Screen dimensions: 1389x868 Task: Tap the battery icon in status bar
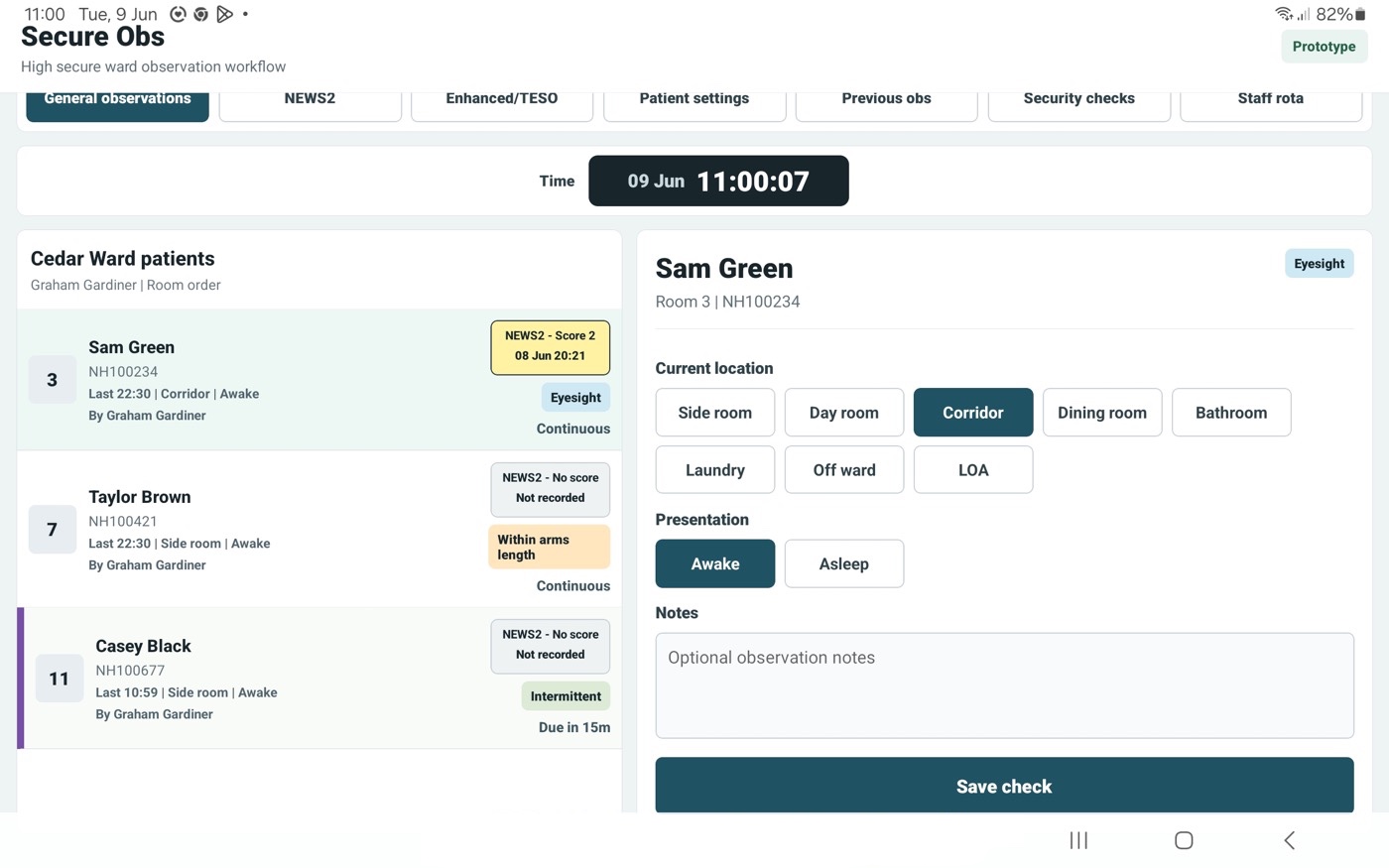pyautogui.click(x=1360, y=14)
